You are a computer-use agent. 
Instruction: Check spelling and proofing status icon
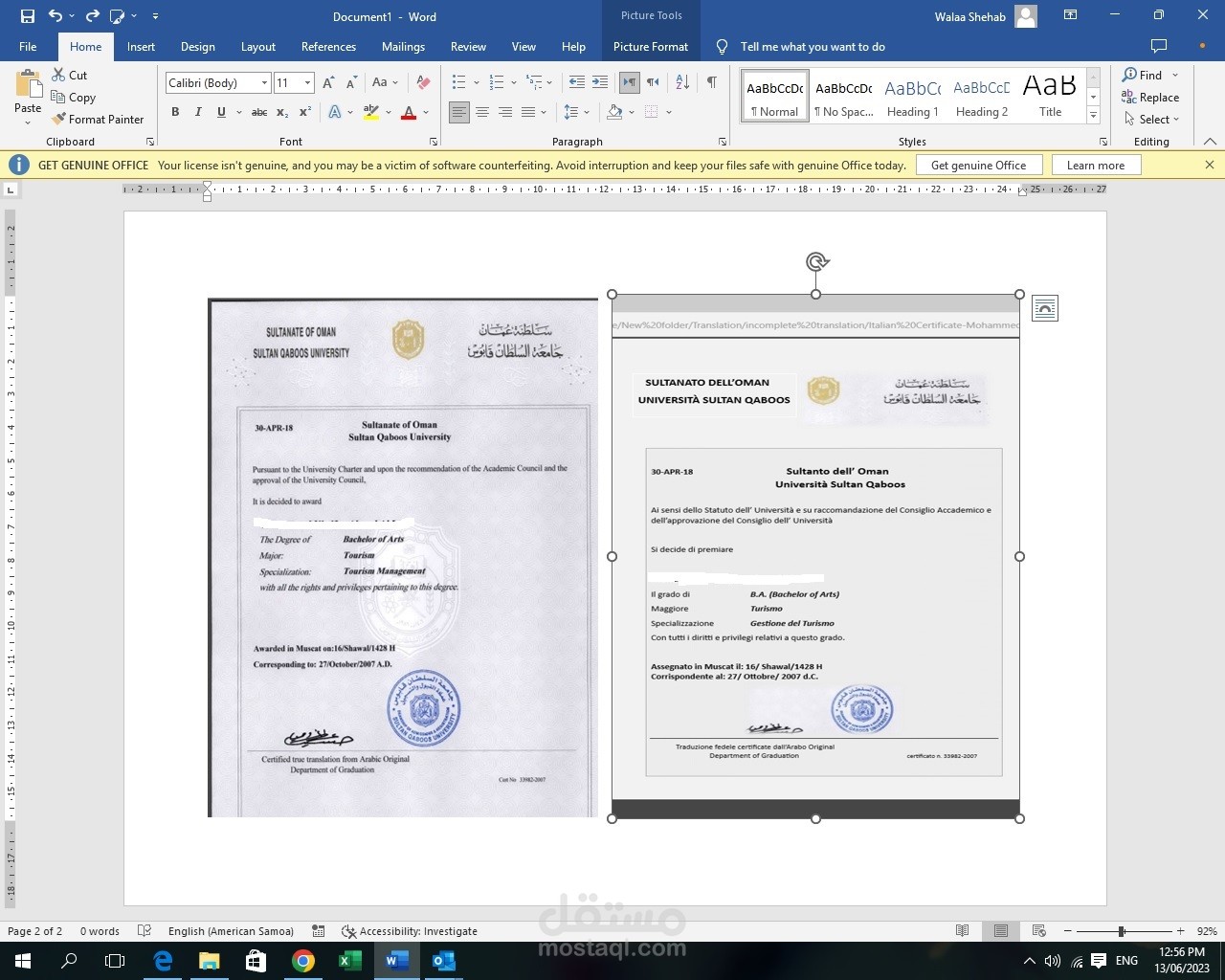[145, 931]
